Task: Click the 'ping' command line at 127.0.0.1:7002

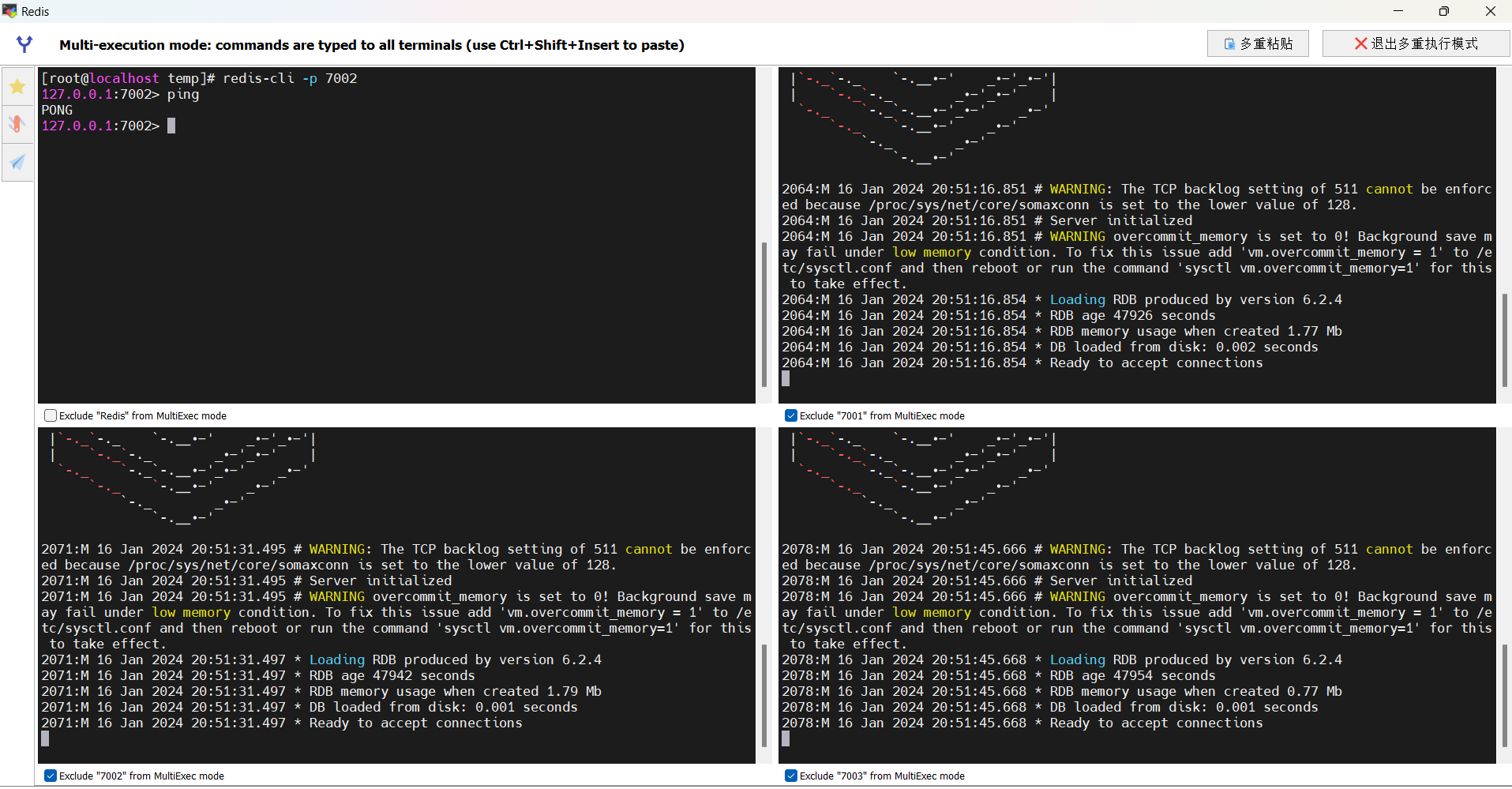Action: [120, 94]
